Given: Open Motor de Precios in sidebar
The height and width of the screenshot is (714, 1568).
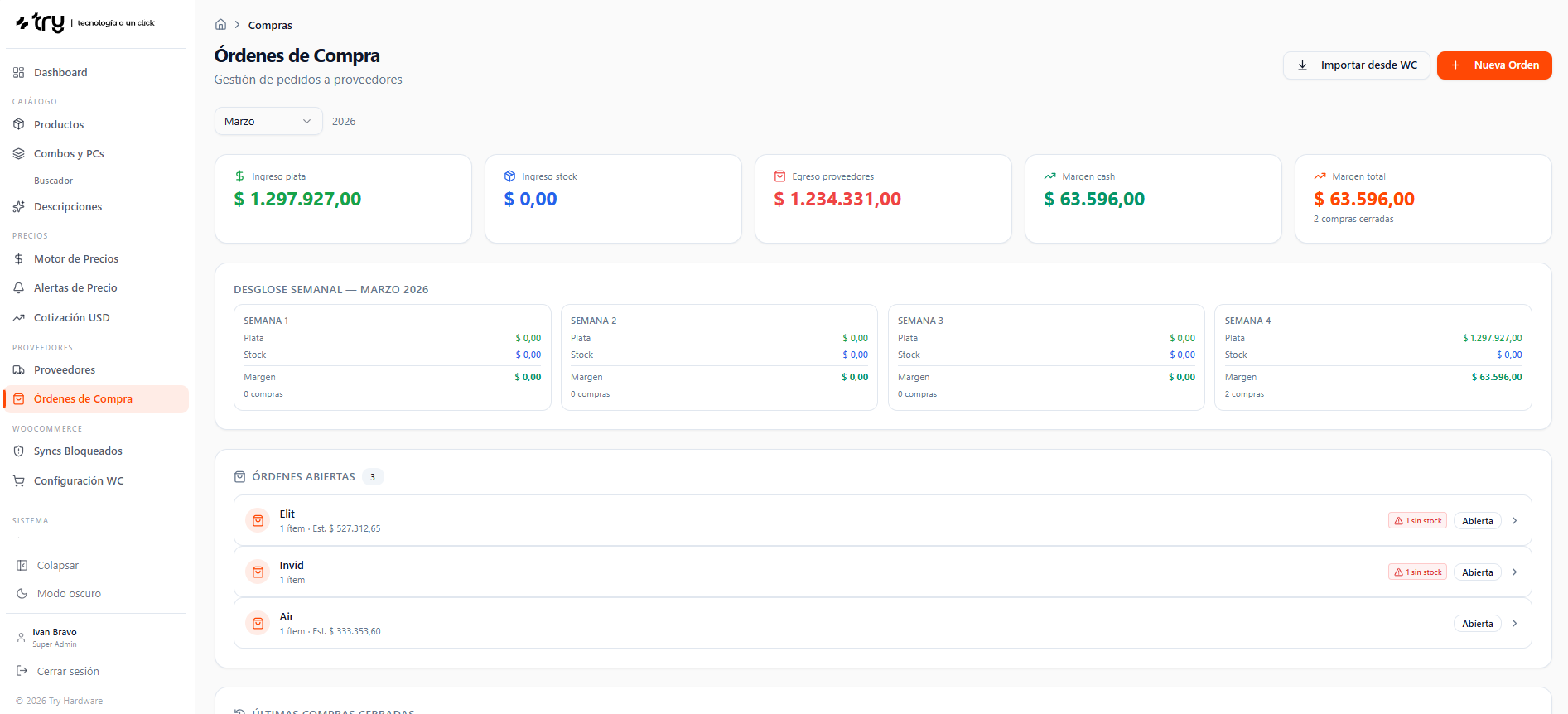Looking at the screenshot, I should (76, 259).
